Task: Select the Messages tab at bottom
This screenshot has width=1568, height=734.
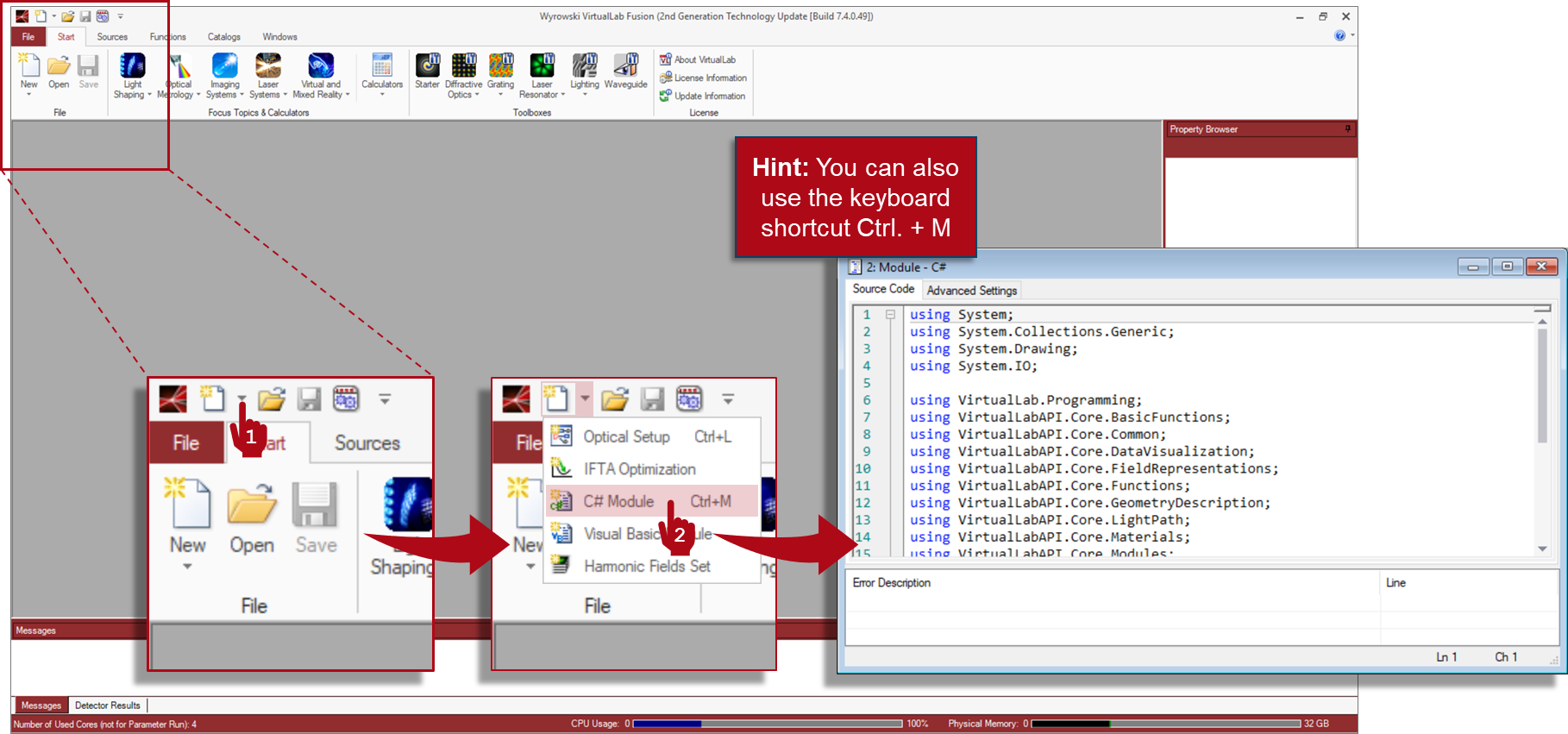Action: [x=41, y=706]
